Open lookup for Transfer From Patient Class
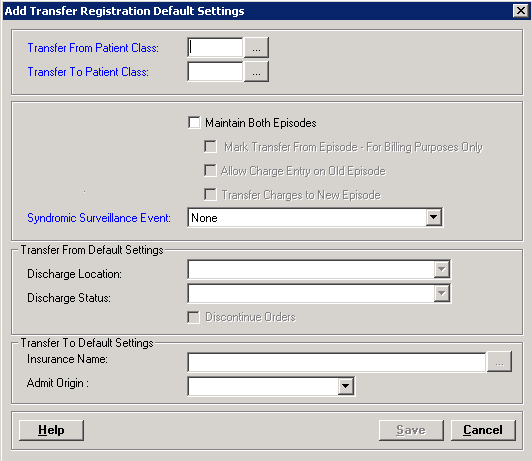 (256, 48)
